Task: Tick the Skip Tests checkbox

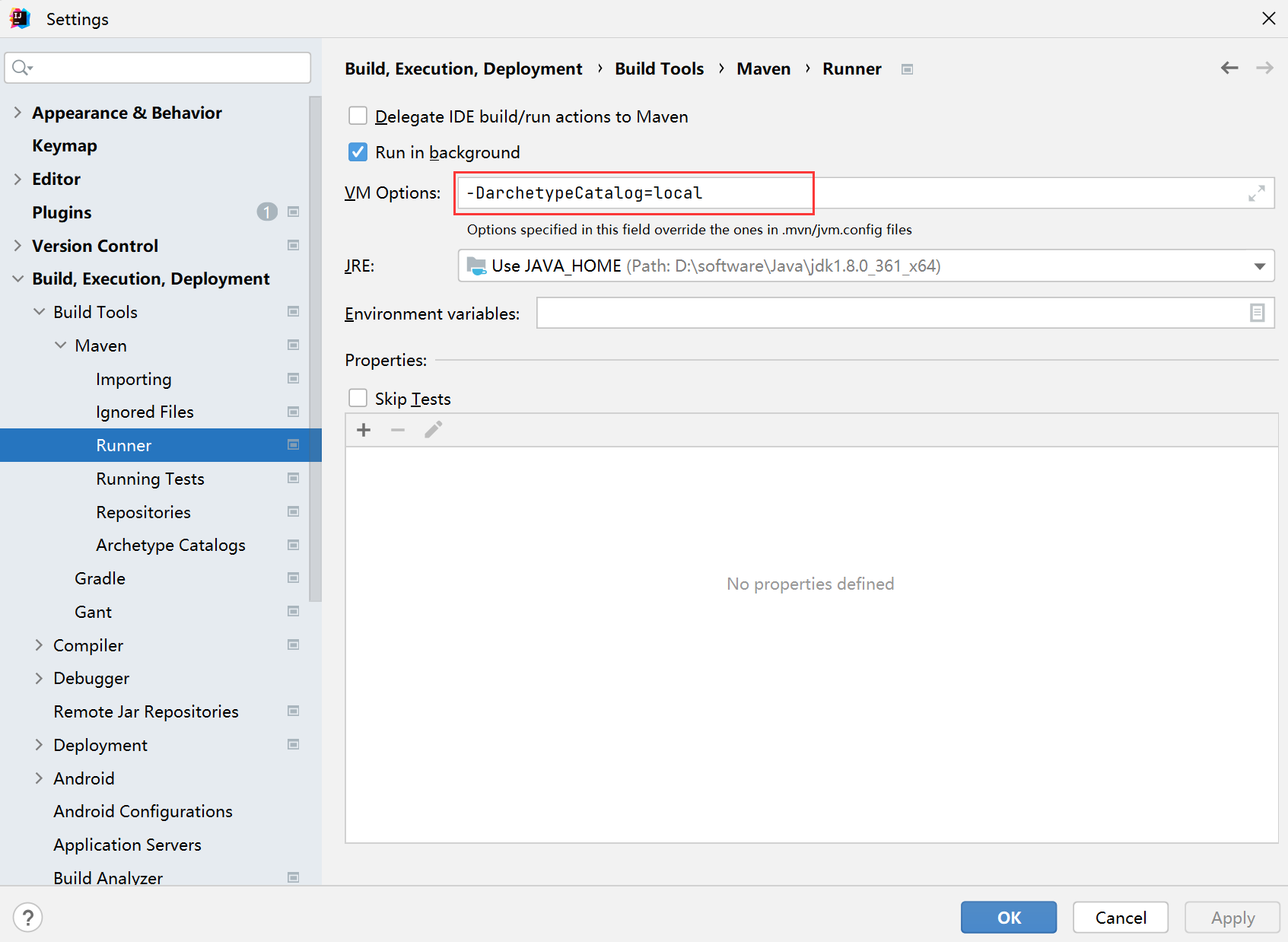Action: point(358,398)
